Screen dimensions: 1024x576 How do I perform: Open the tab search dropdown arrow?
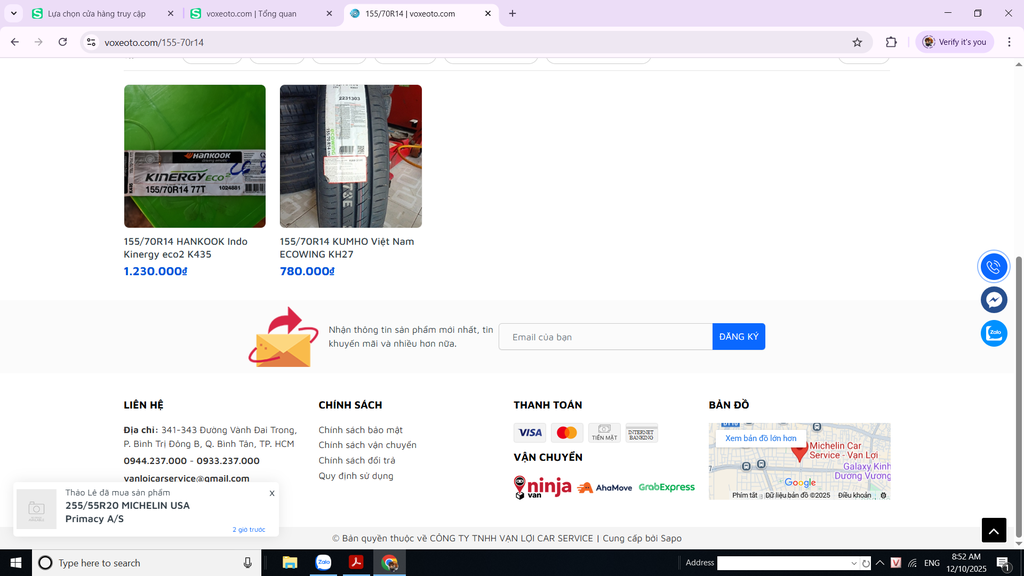[x=13, y=13]
